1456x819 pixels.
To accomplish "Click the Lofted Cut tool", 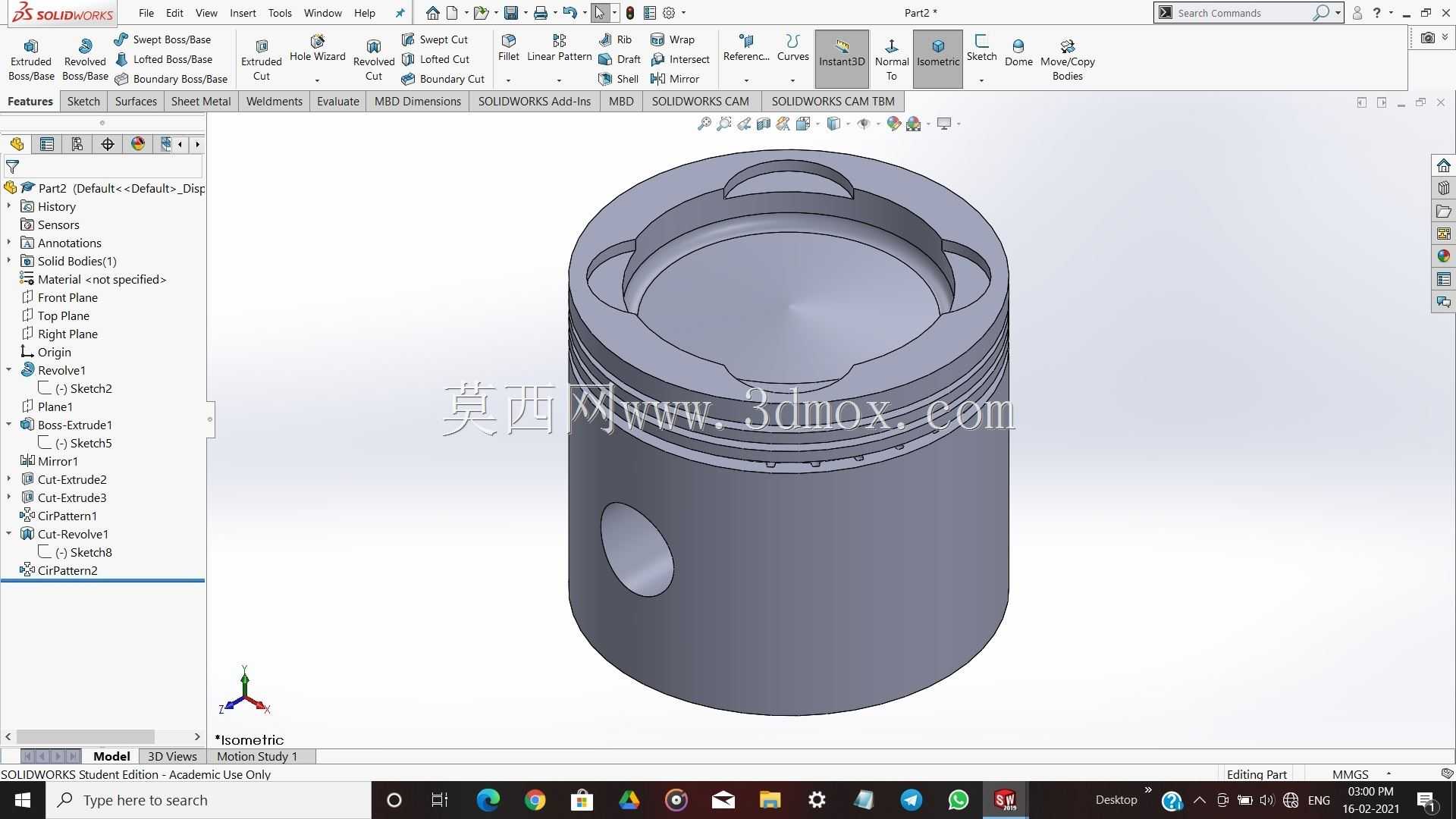I will click(x=436, y=59).
